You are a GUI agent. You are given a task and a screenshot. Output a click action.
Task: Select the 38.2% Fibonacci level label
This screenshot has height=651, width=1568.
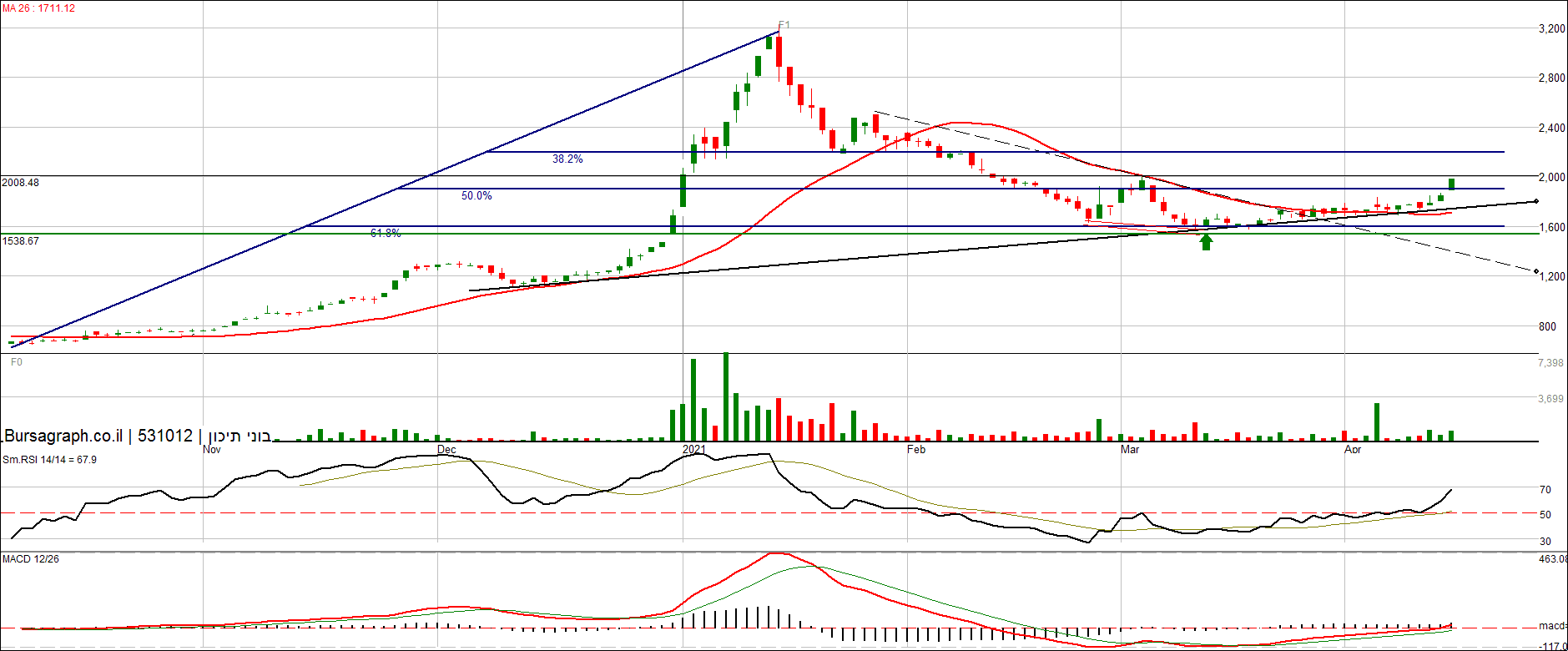pyautogui.click(x=567, y=159)
